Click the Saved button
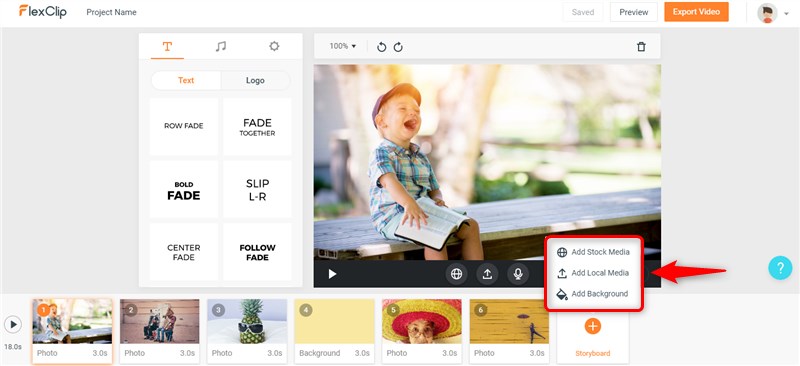The height and width of the screenshot is (366, 800). click(x=583, y=12)
